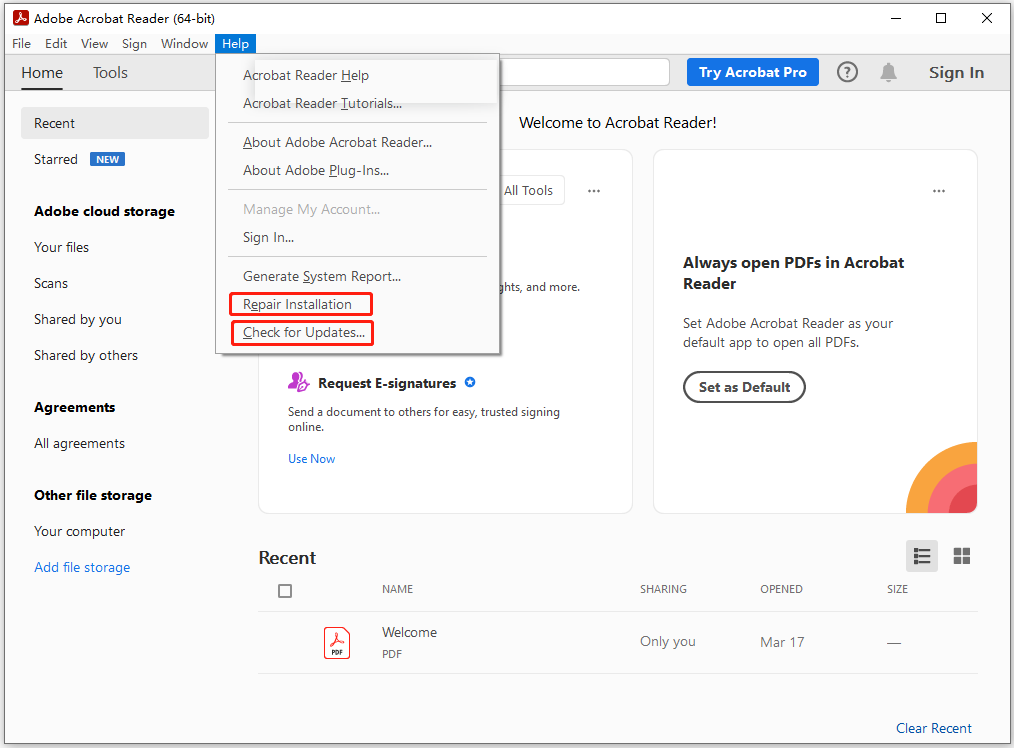The image size is (1014, 748).
Task: Choose Acrobat Reader Tutorials...
Action: [322, 103]
